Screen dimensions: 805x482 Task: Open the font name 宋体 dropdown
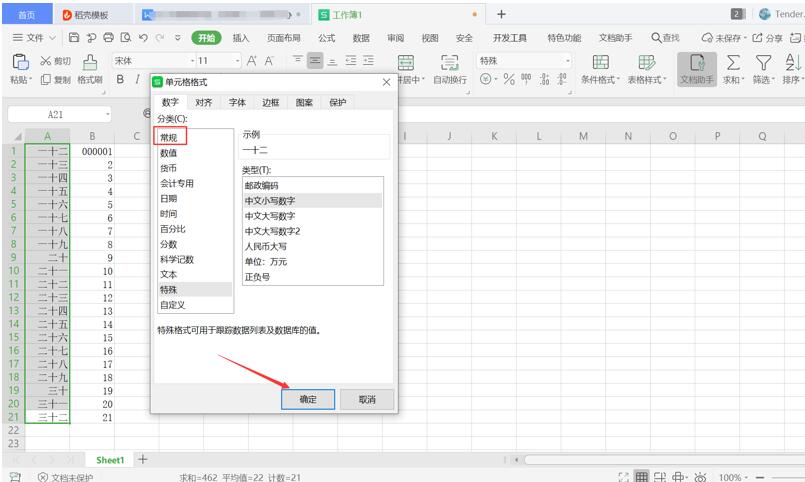193,61
